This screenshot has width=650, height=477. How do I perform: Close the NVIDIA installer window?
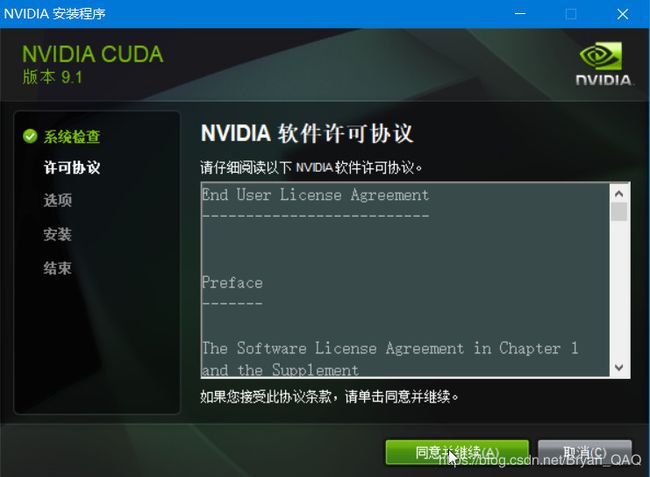coord(623,14)
